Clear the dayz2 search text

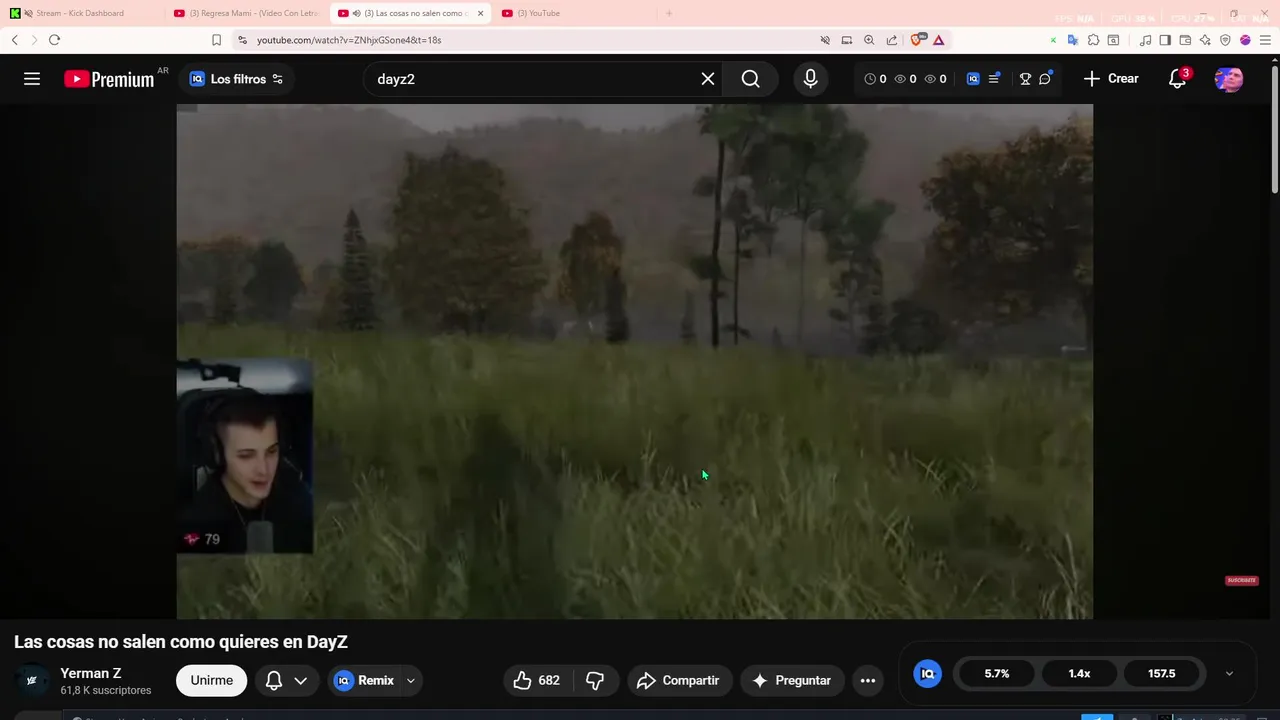708,79
